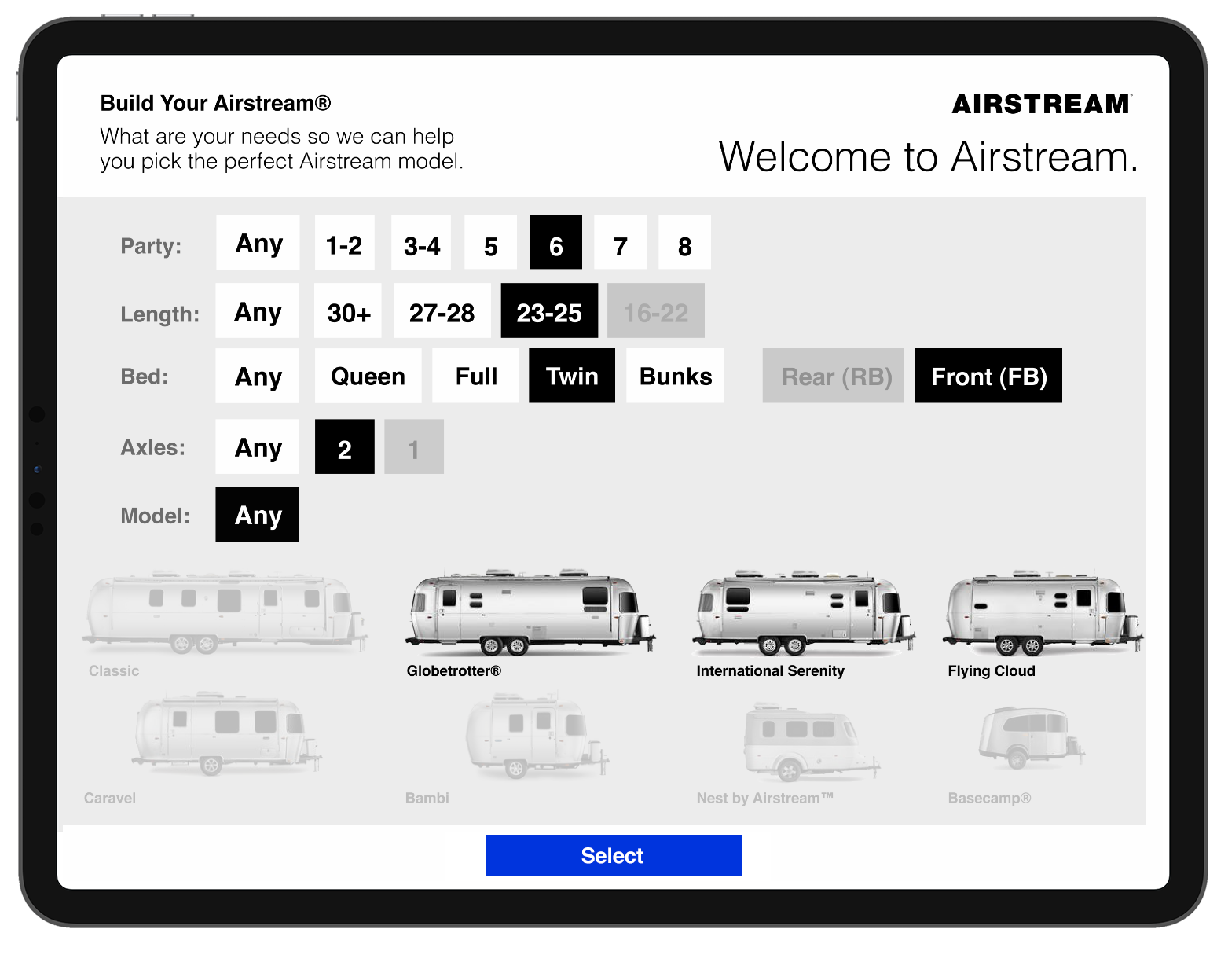This screenshot has width=1232, height=955.
Task: Choose the 30+ length option
Action: click(x=348, y=310)
